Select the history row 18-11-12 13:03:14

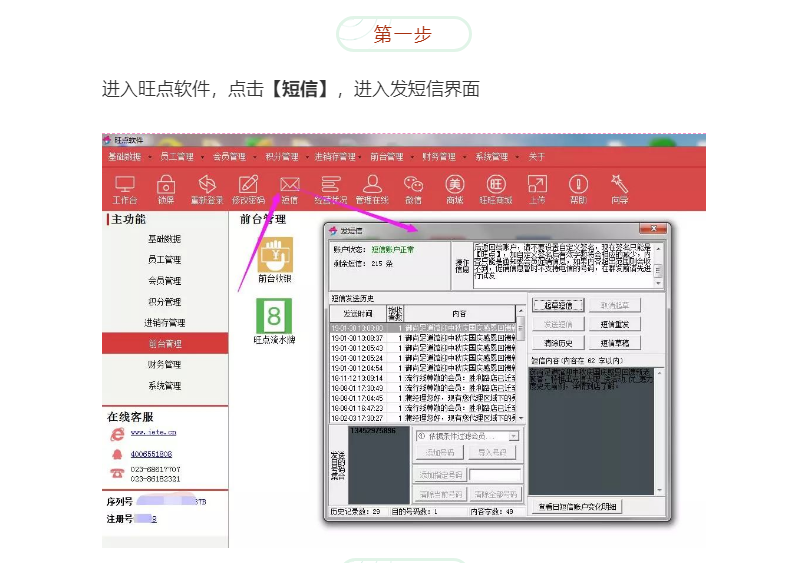pos(423,378)
